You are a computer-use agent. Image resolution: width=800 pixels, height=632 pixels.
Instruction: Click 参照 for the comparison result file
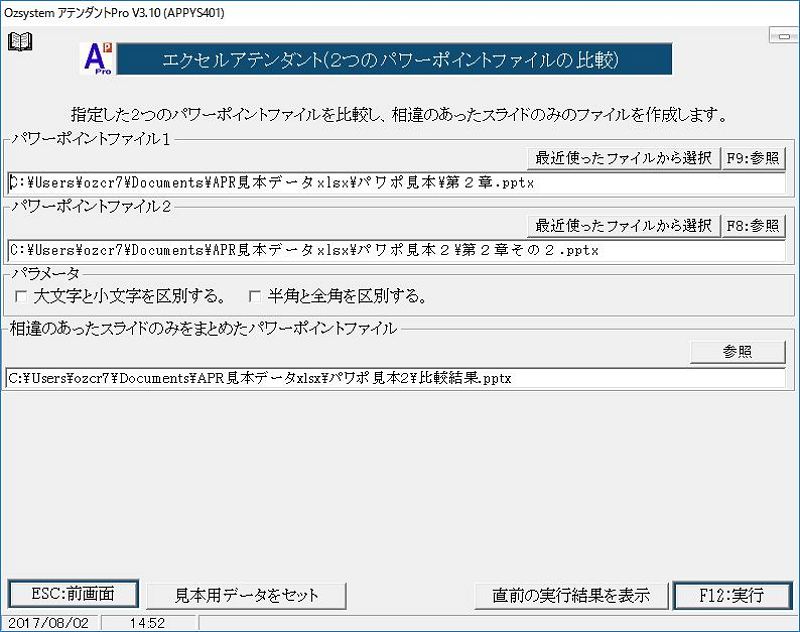[737, 352]
